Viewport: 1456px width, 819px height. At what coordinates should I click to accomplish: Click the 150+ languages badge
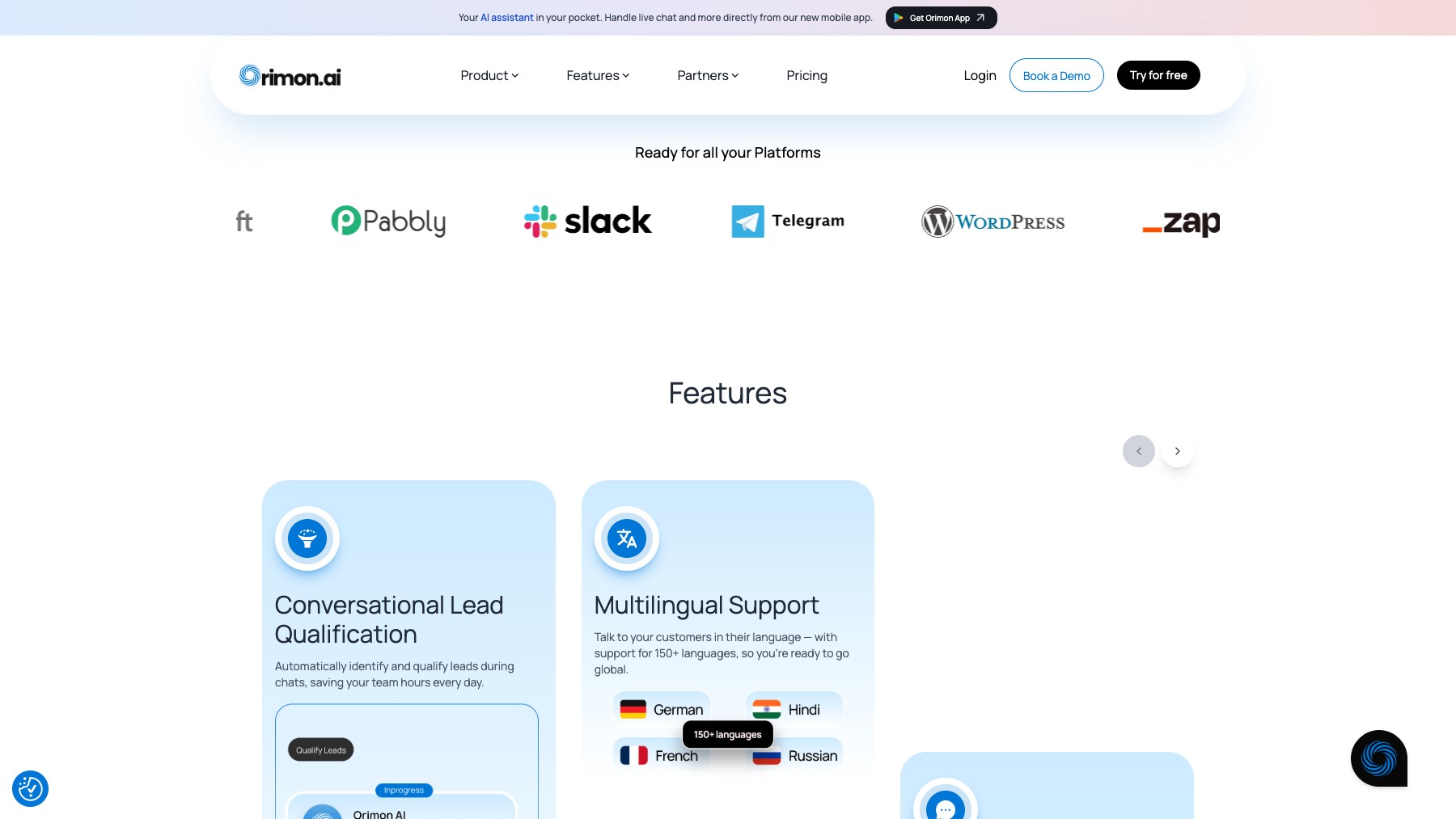coord(728,734)
